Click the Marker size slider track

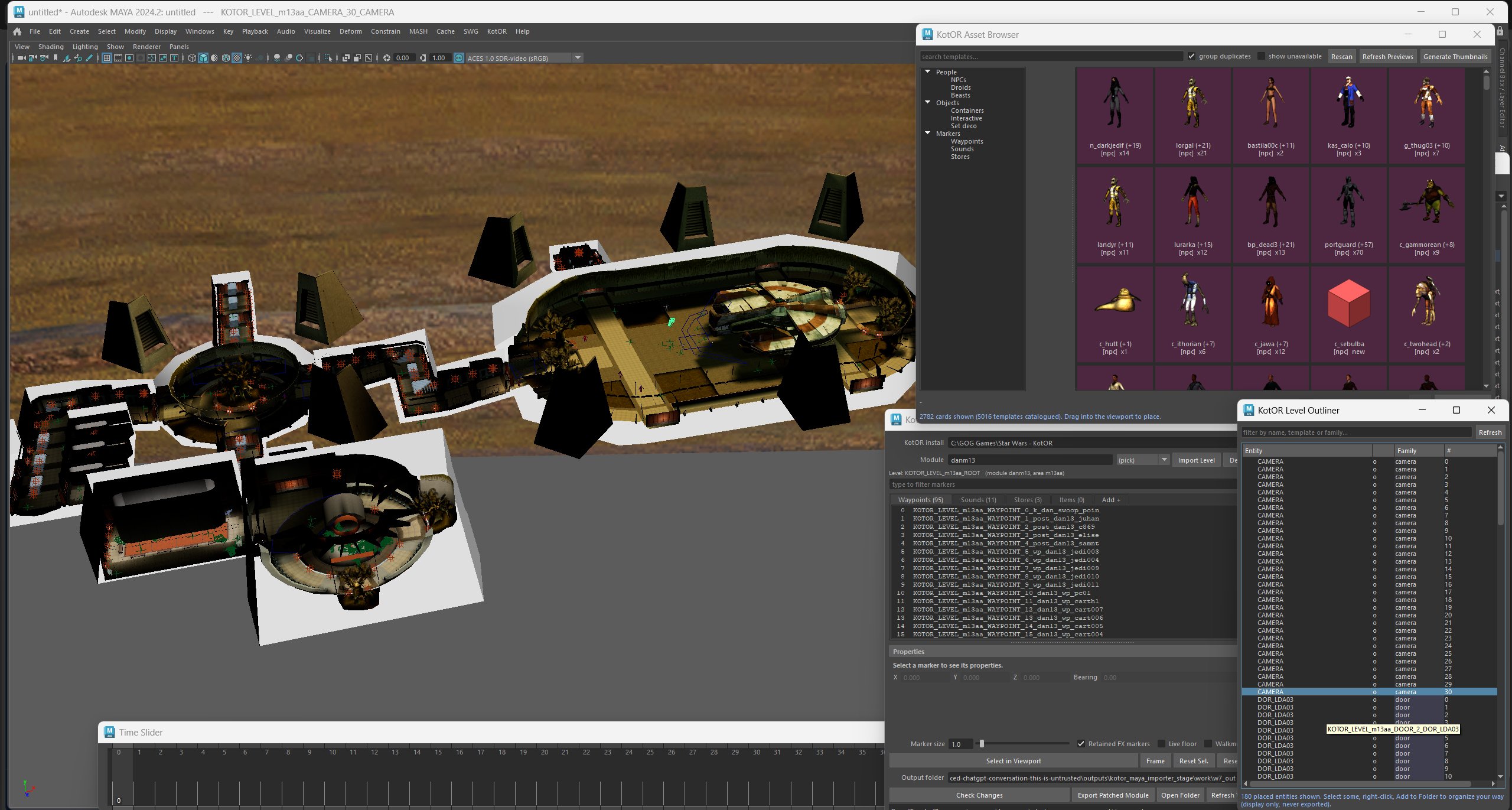[1024, 744]
